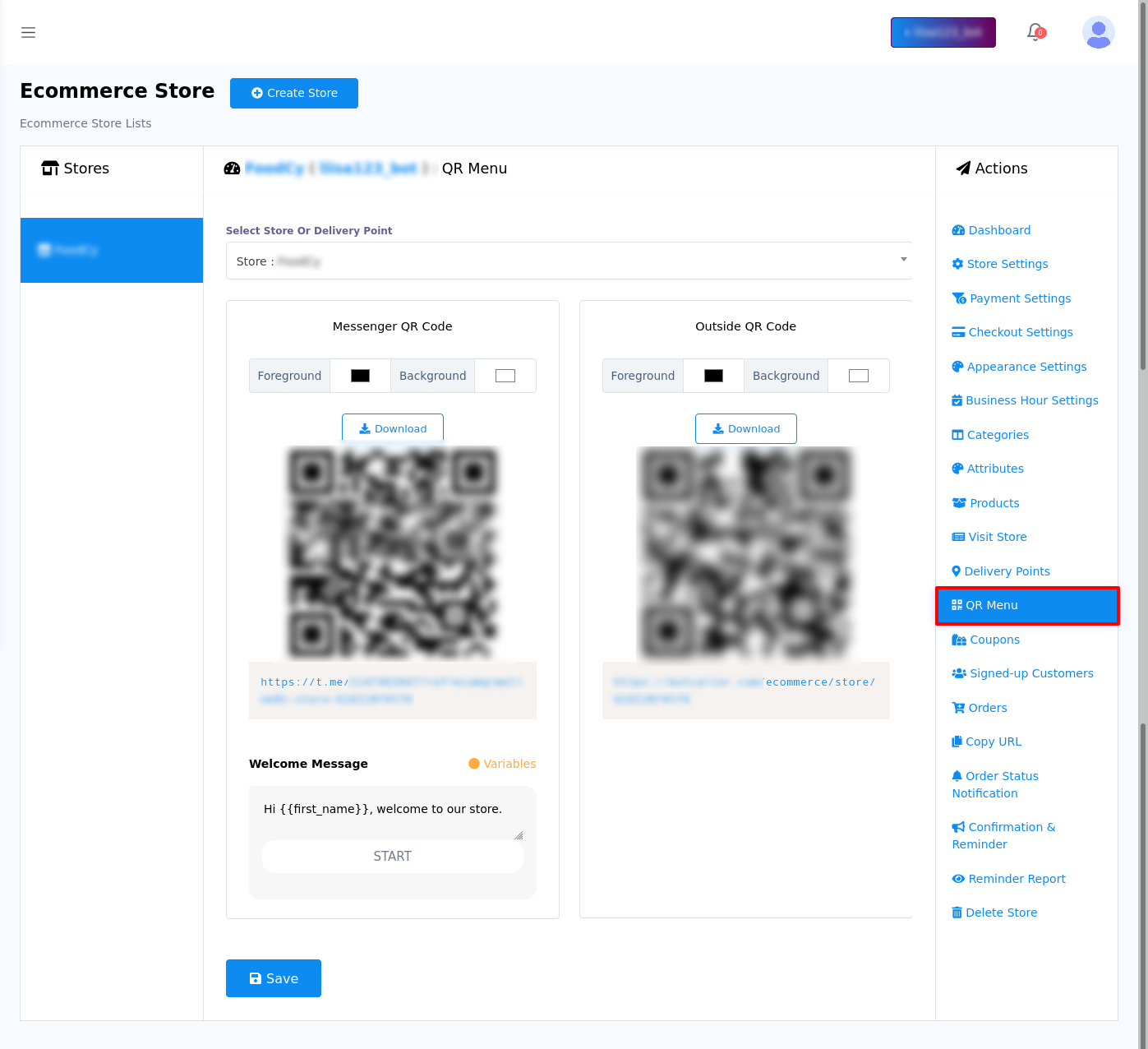The width and height of the screenshot is (1148, 1049).
Task: Click the Appearance Settings palette icon
Action: tap(957, 367)
